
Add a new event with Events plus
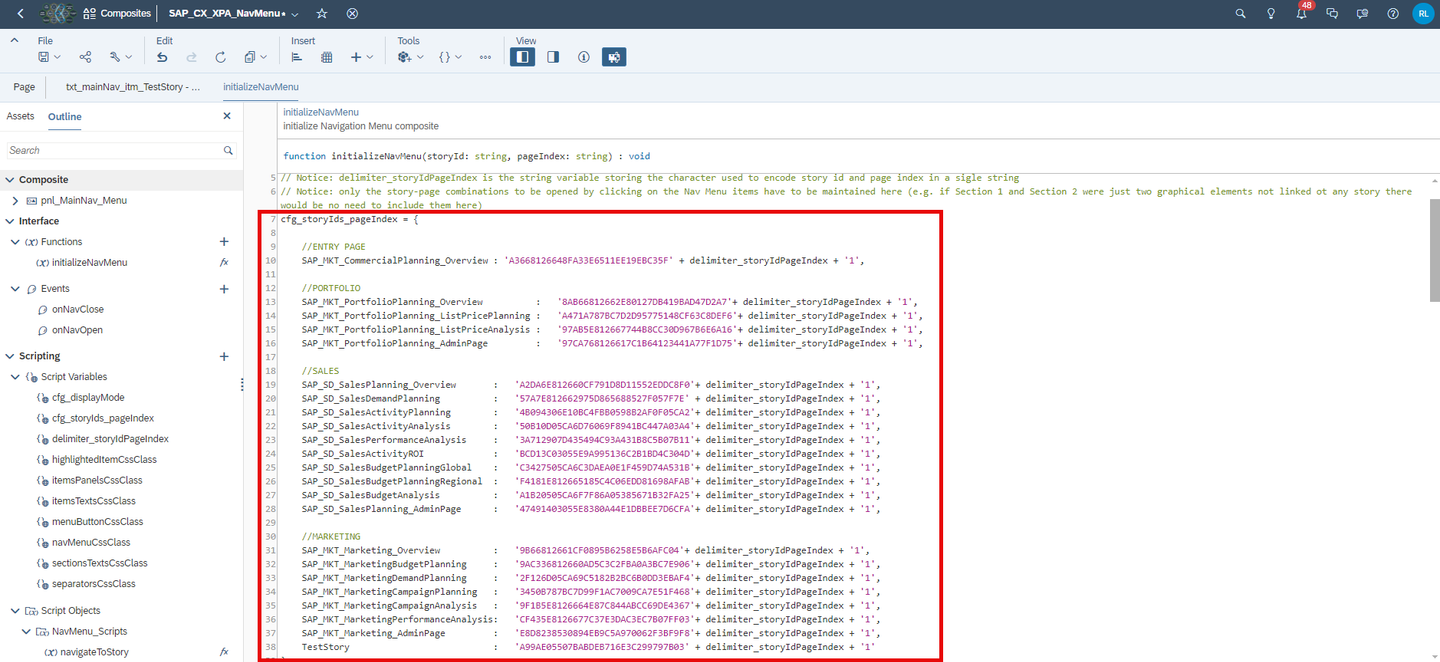click(x=224, y=289)
